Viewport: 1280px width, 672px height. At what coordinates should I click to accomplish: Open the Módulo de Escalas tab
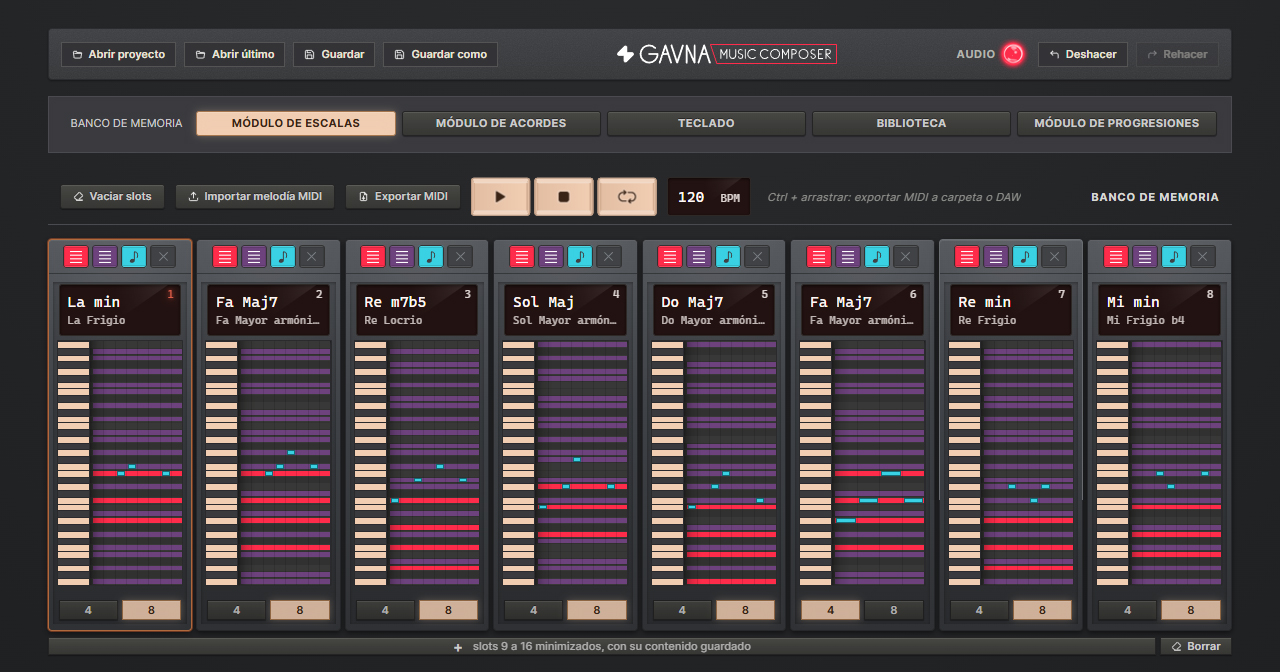point(296,124)
